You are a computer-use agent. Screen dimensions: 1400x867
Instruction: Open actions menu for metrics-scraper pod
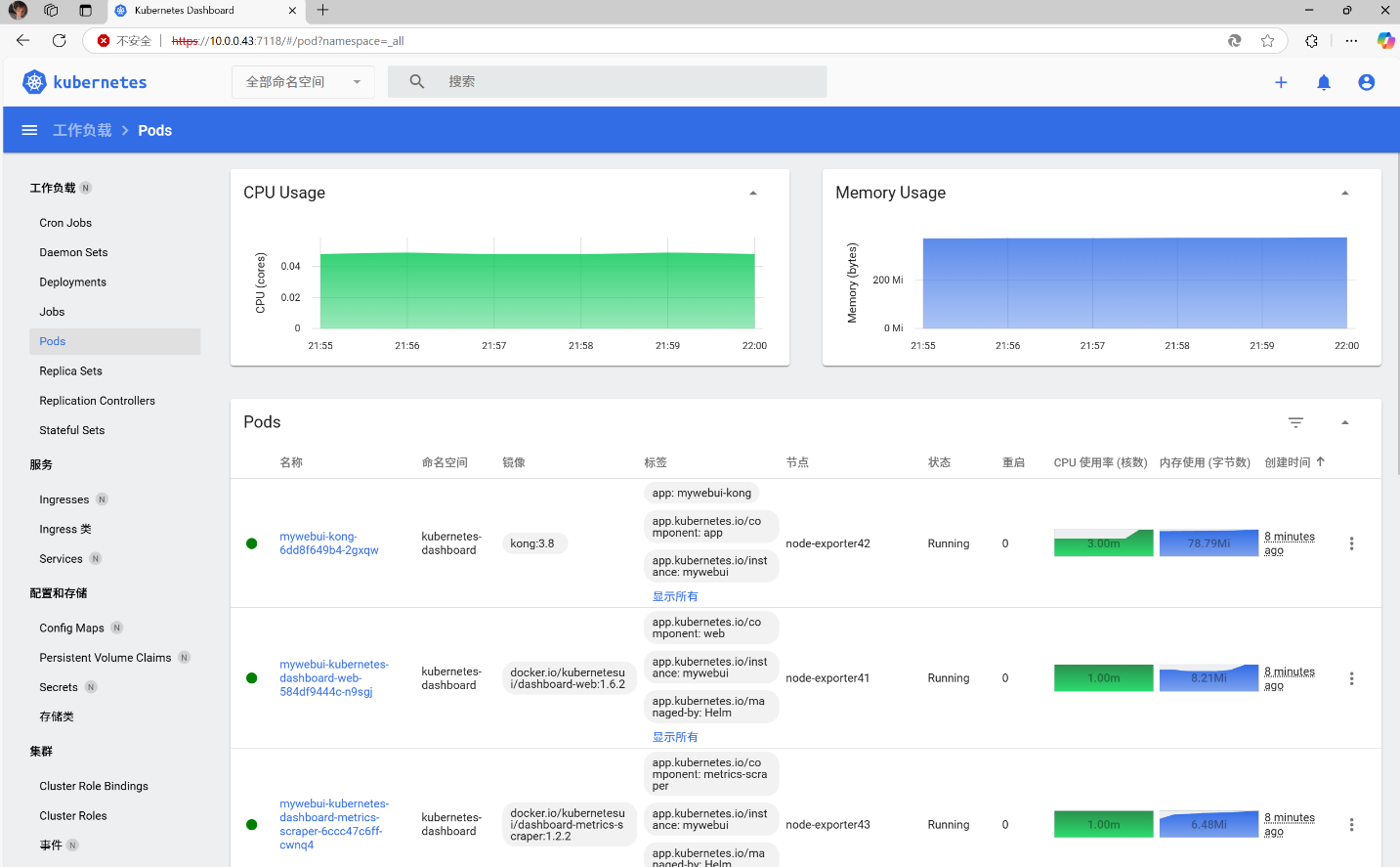[1351, 825]
